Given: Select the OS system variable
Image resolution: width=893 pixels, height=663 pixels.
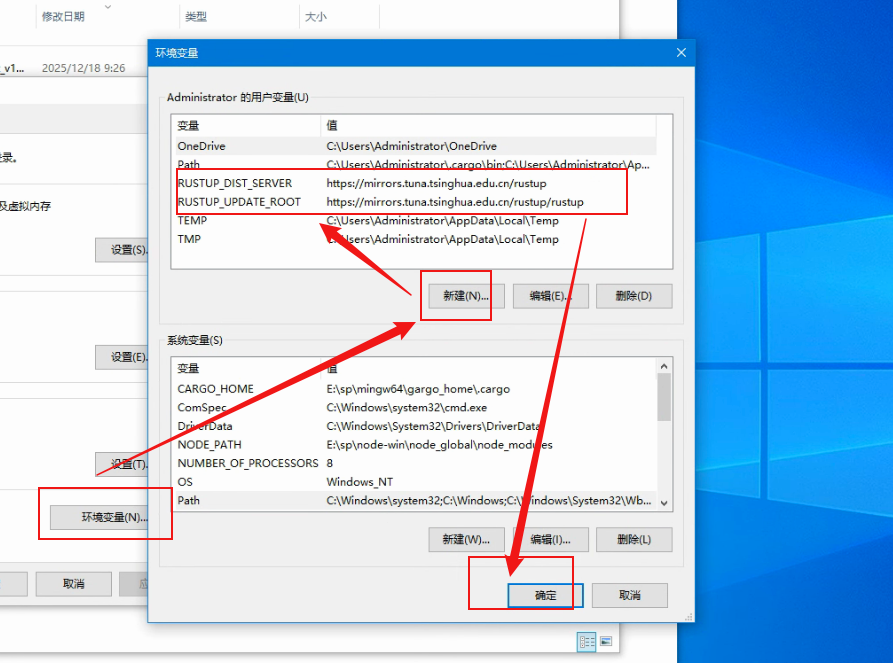Looking at the screenshot, I should point(414,482).
